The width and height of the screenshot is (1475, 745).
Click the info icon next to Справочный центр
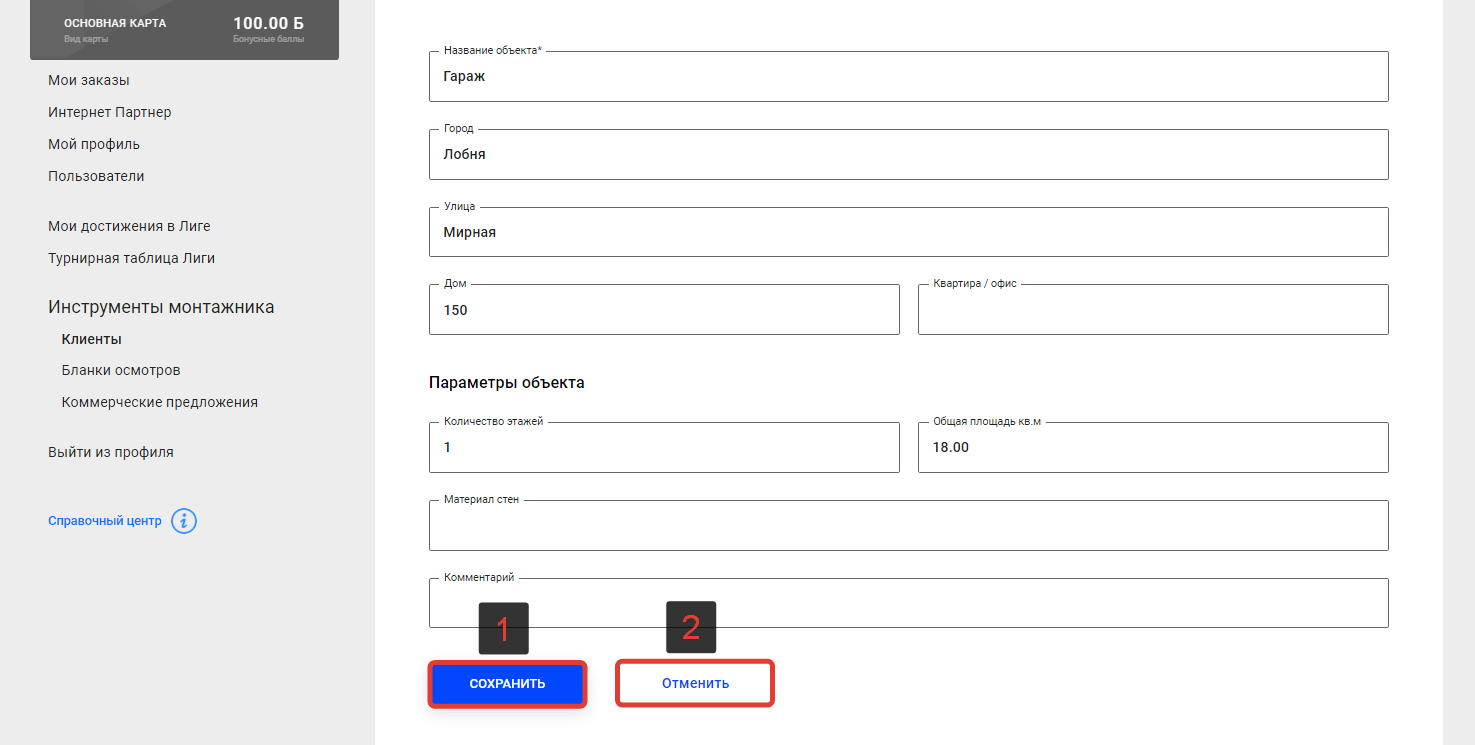[x=184, y=521]
